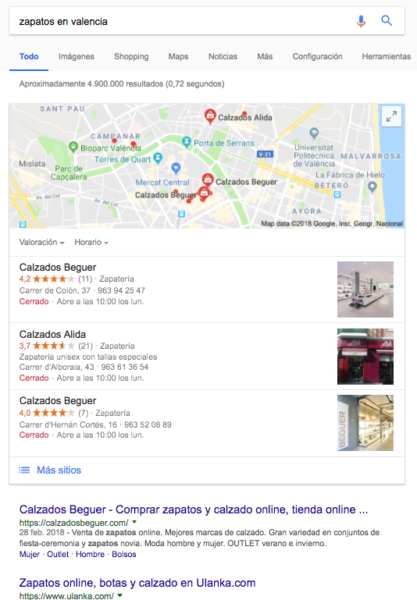Screen dimensions: 417x600
Task: Expand the calzadosbeguer.com URL arrow menu
Action: pyautogui.click(x=134, y=522)
